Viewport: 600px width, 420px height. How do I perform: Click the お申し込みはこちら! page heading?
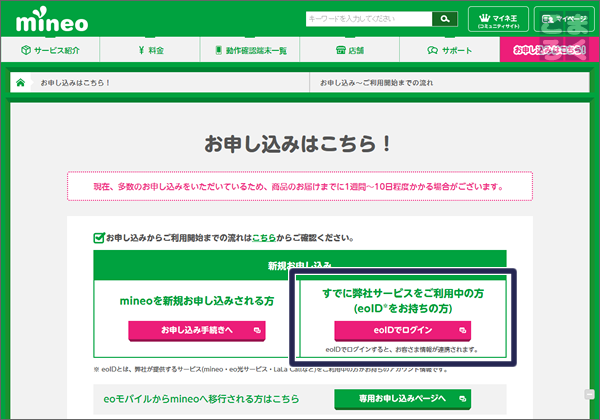[298, 144]
